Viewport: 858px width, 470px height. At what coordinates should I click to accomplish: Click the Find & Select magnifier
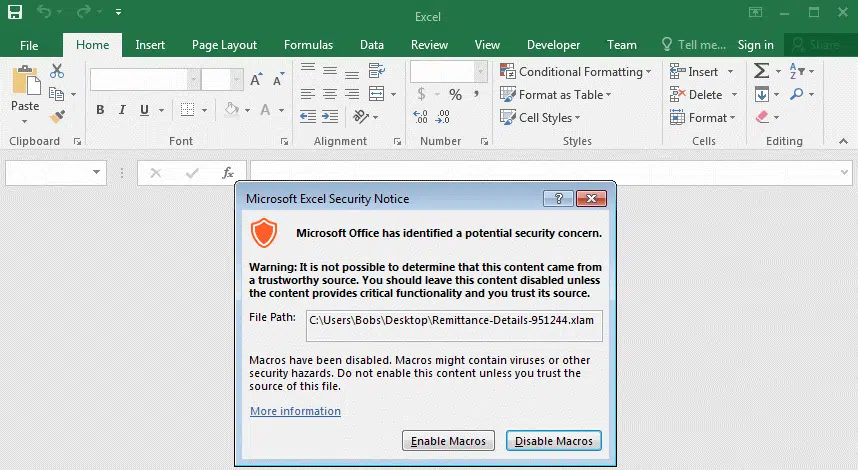click(x=797, y=94)
